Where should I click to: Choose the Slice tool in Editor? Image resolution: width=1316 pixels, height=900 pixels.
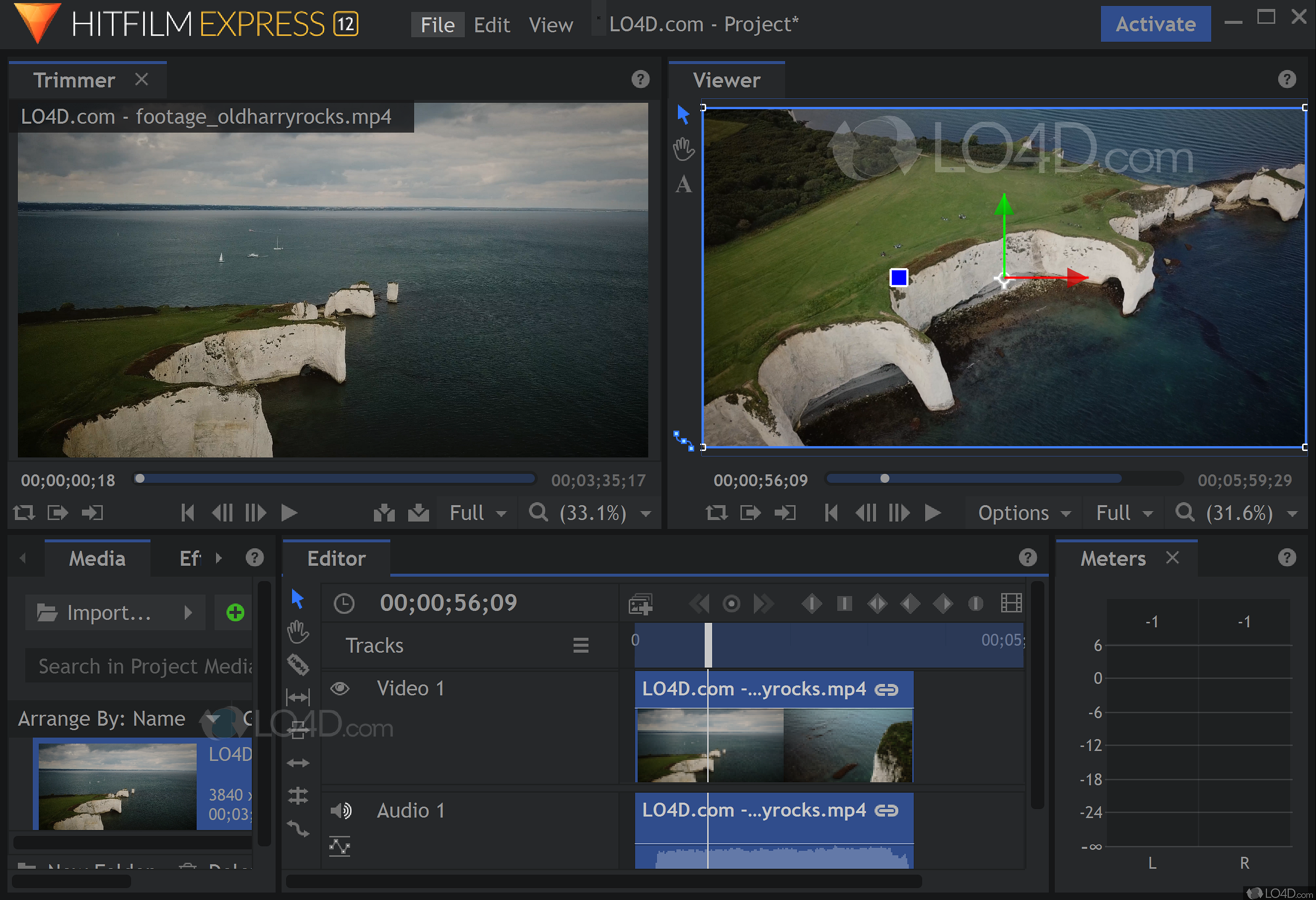coord(298,665)
